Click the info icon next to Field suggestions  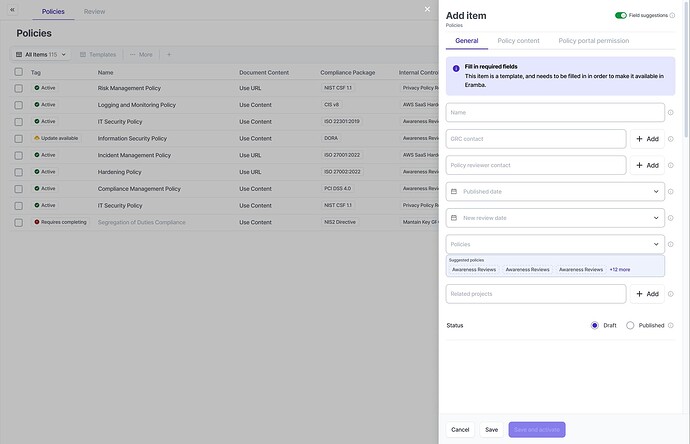pyautogui.click(x=672, y=15)
